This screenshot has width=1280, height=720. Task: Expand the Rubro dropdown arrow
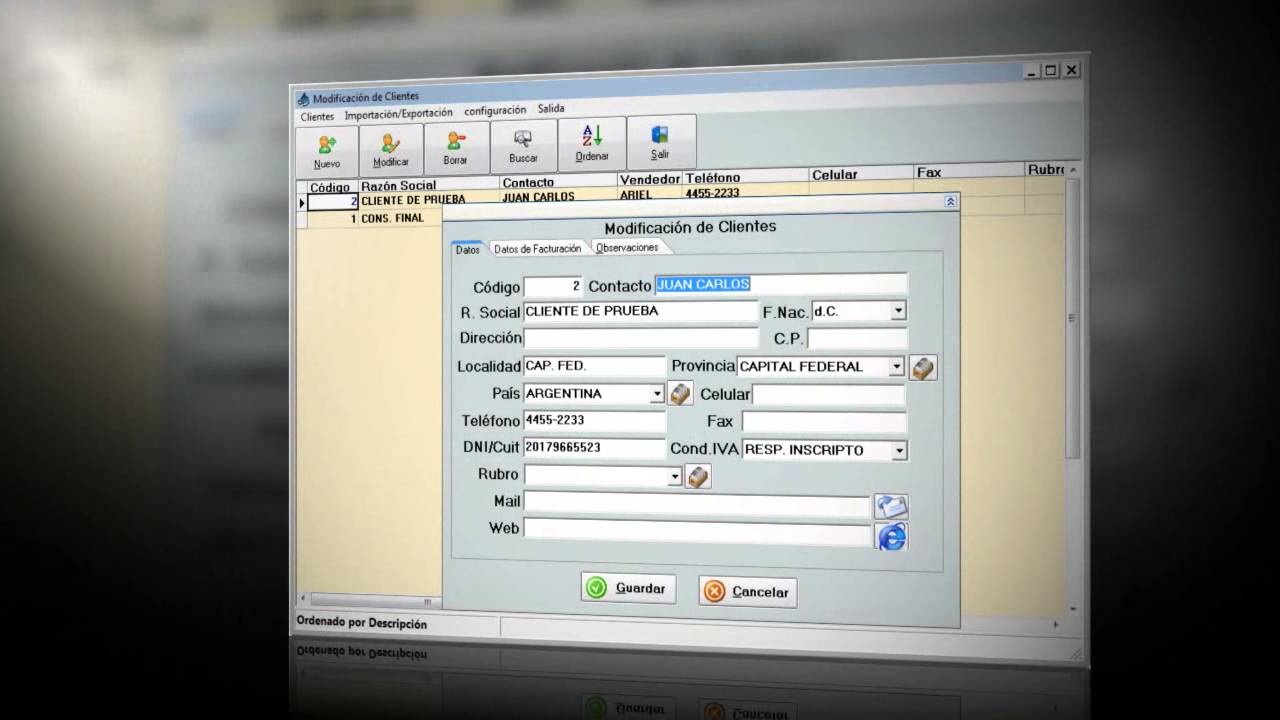[x=675, y=477]
